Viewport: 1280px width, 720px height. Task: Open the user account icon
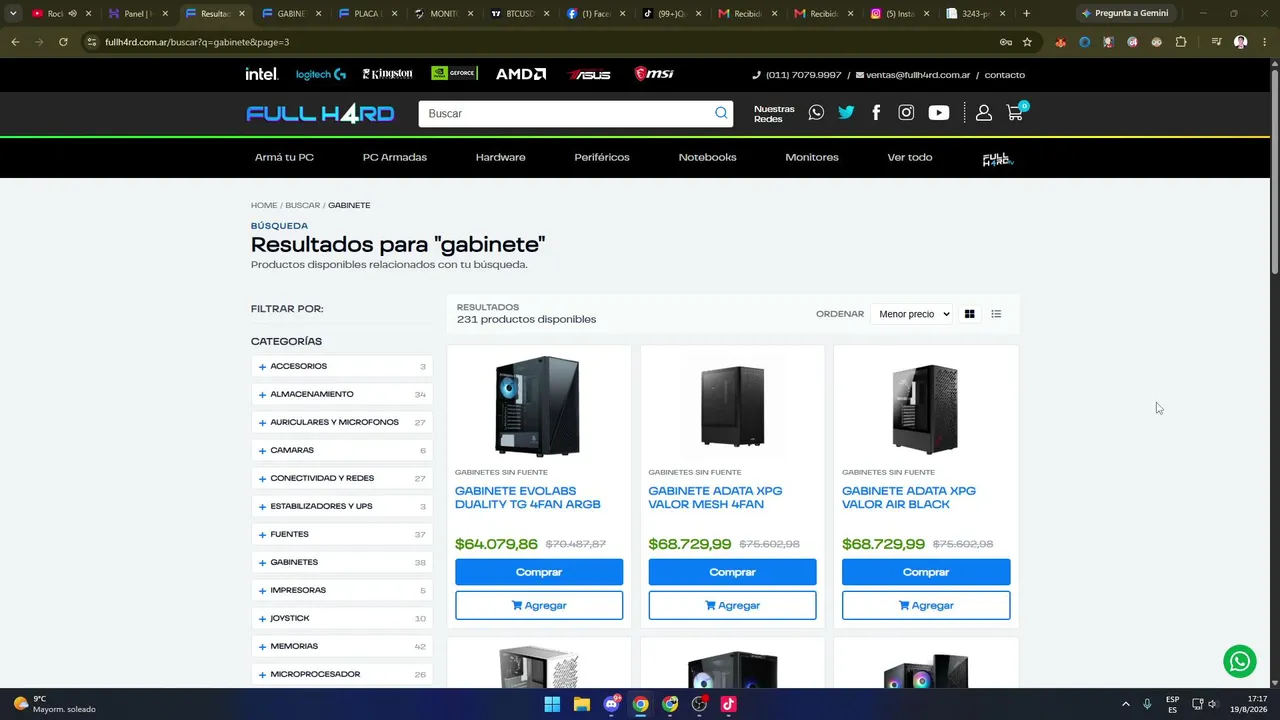(984, 113)
